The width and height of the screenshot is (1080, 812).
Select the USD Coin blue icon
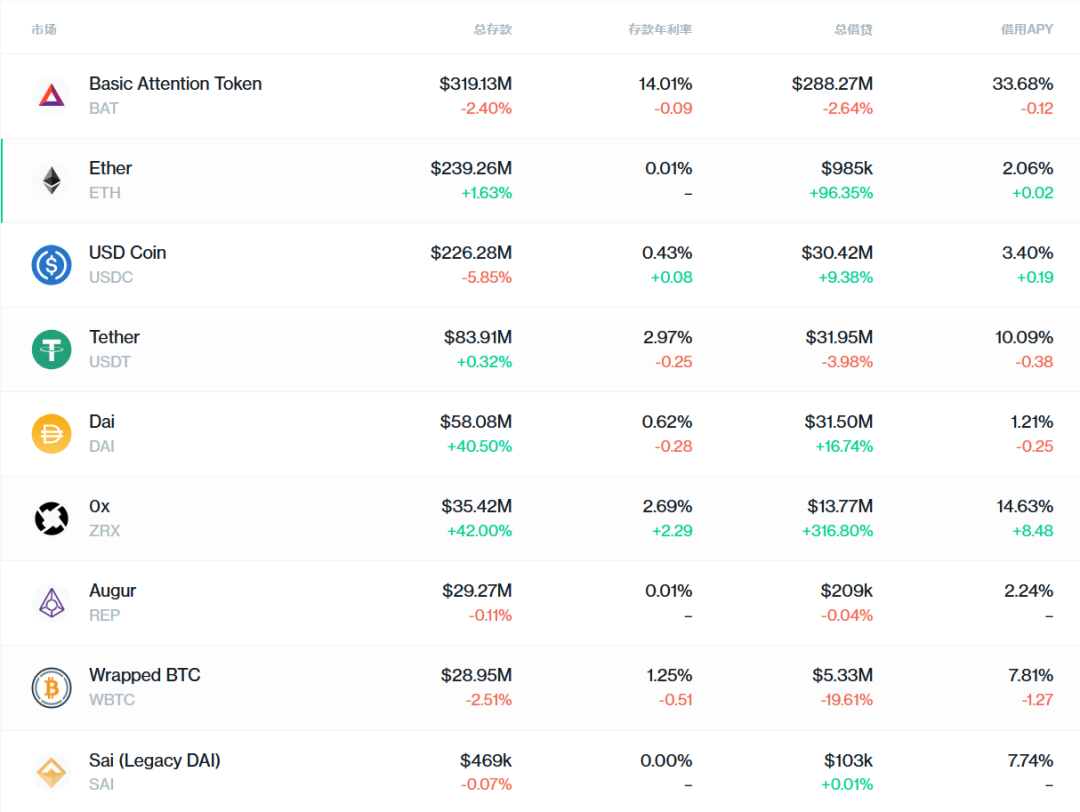click(x=51, y=265)
